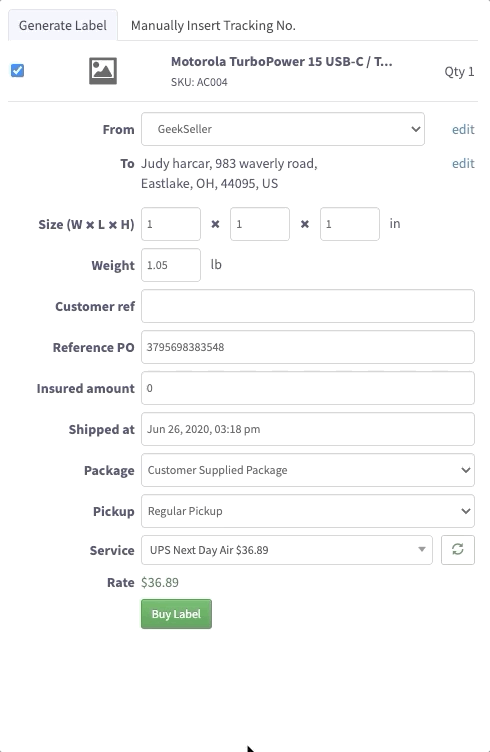Click the package width field
Screen dimensions: 490x752
(x=171, y=224)
